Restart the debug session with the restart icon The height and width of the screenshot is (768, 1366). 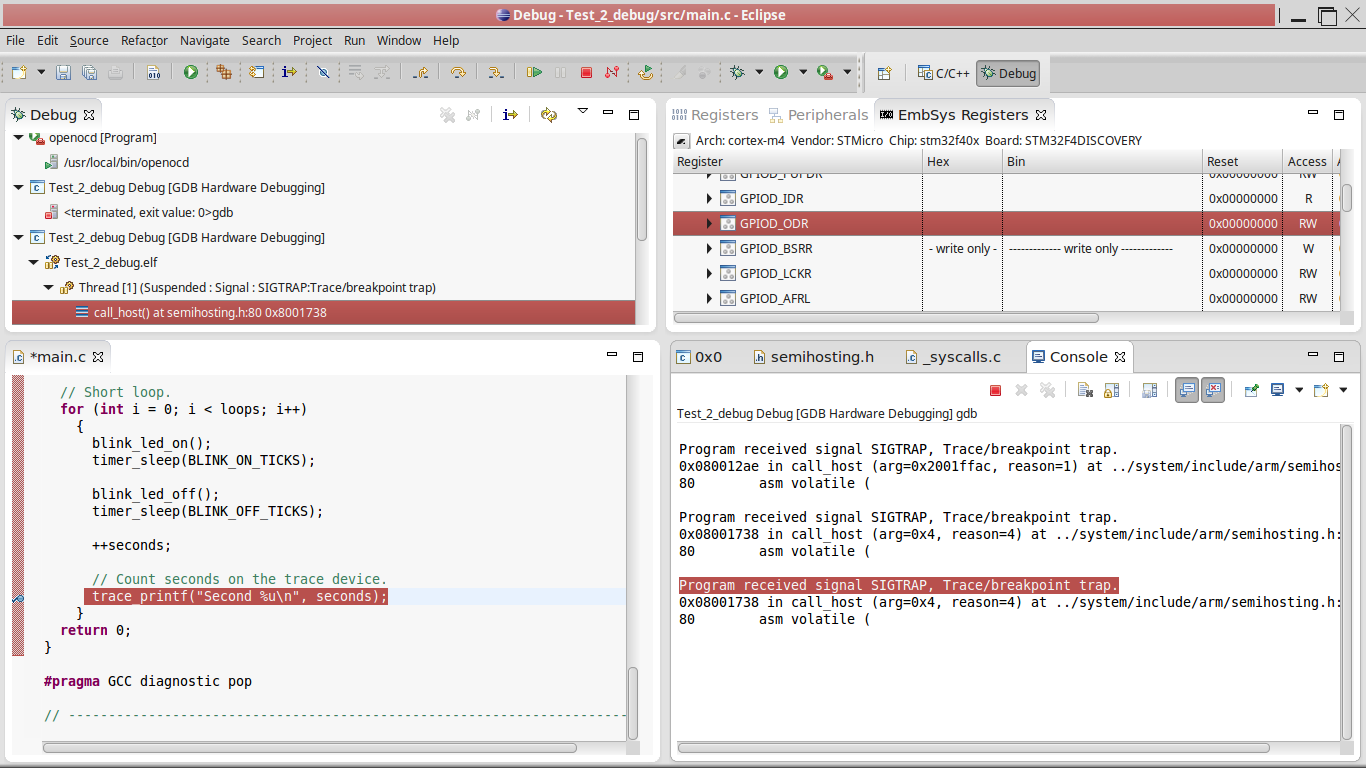tap(645, 72)
